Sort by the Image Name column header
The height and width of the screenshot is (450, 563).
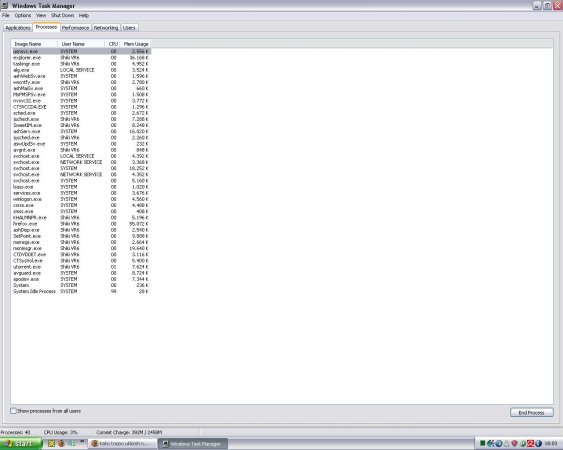[34, 44]
